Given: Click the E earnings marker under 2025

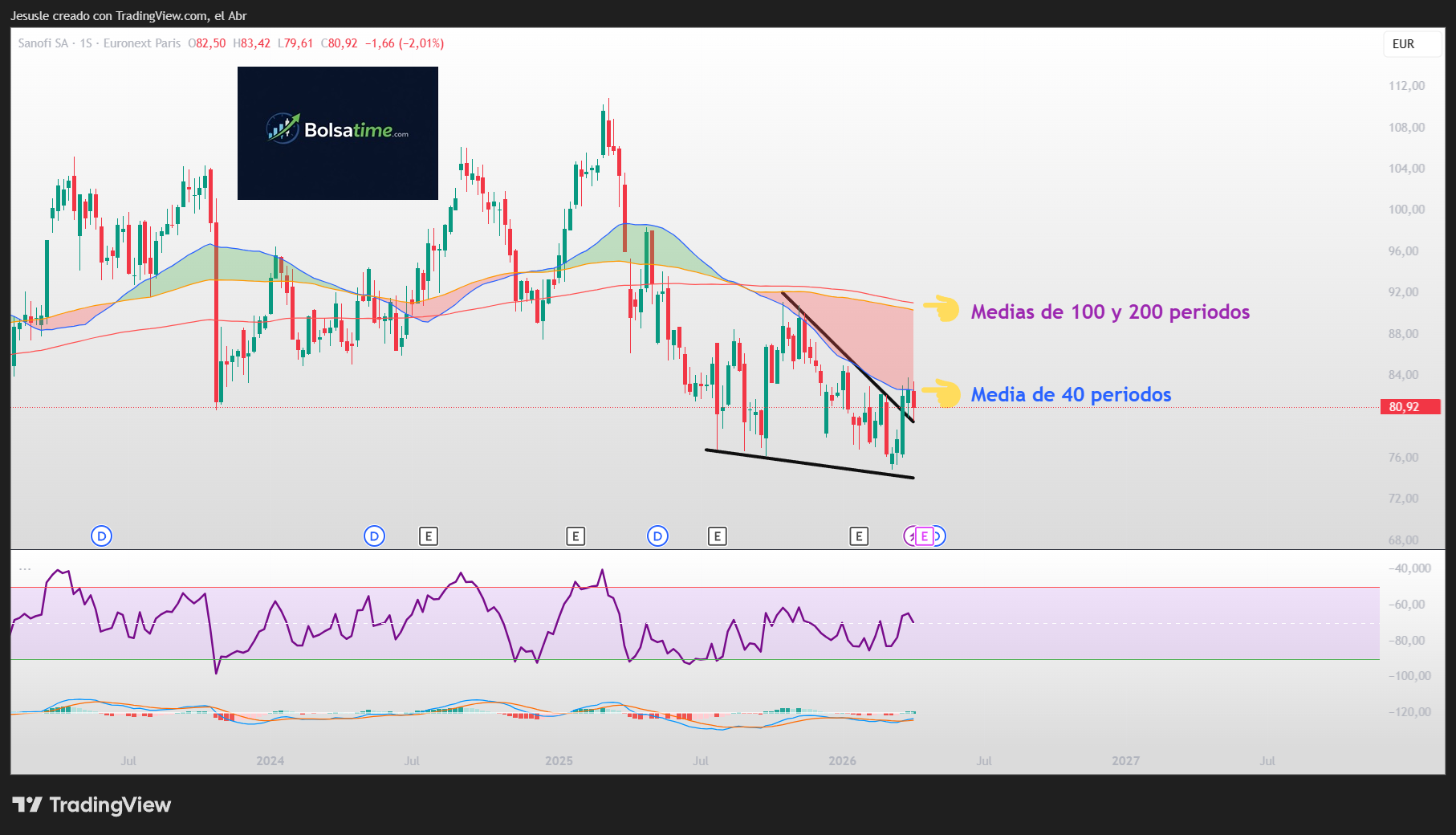Looking at the screenshot, I should tap(576, 535).
